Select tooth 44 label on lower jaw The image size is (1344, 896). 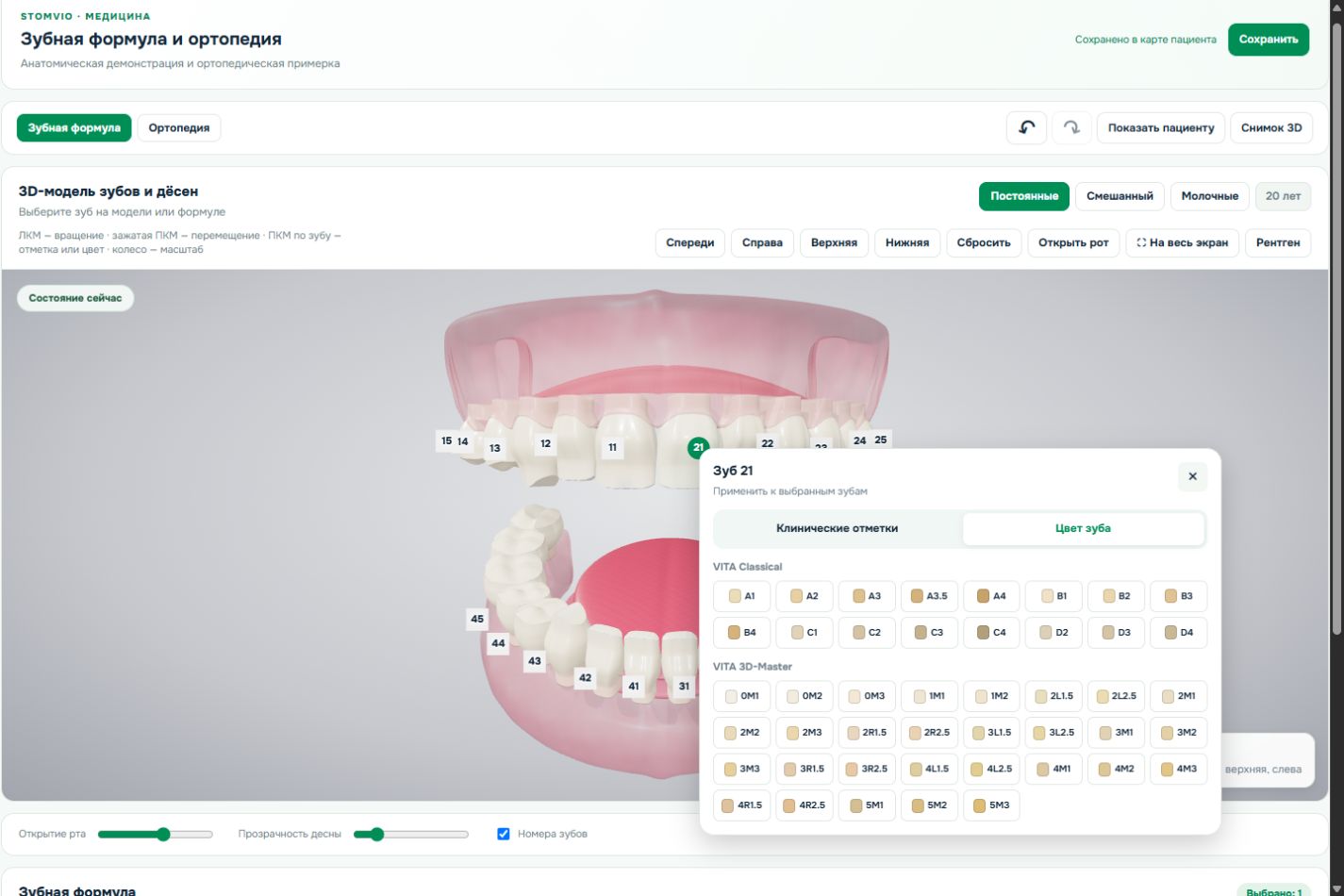498,643
